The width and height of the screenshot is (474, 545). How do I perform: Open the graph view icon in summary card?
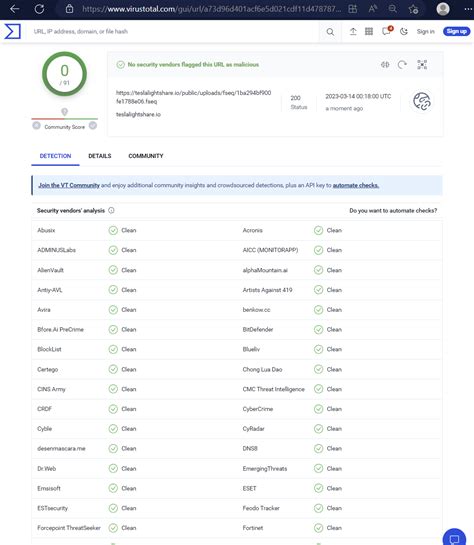[x=422, y=65]
